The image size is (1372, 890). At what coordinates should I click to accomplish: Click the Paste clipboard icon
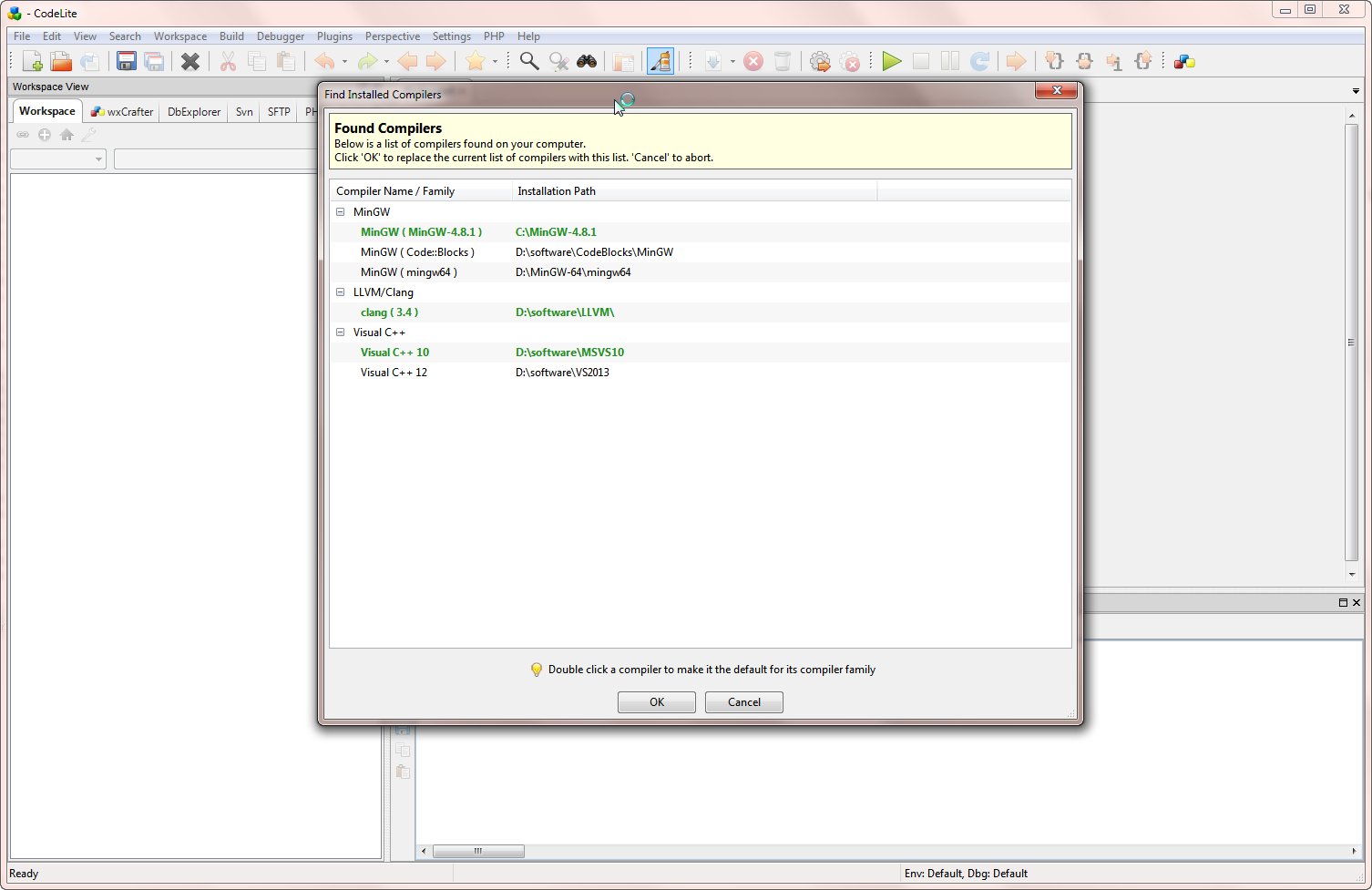click(x=286, y=61)
